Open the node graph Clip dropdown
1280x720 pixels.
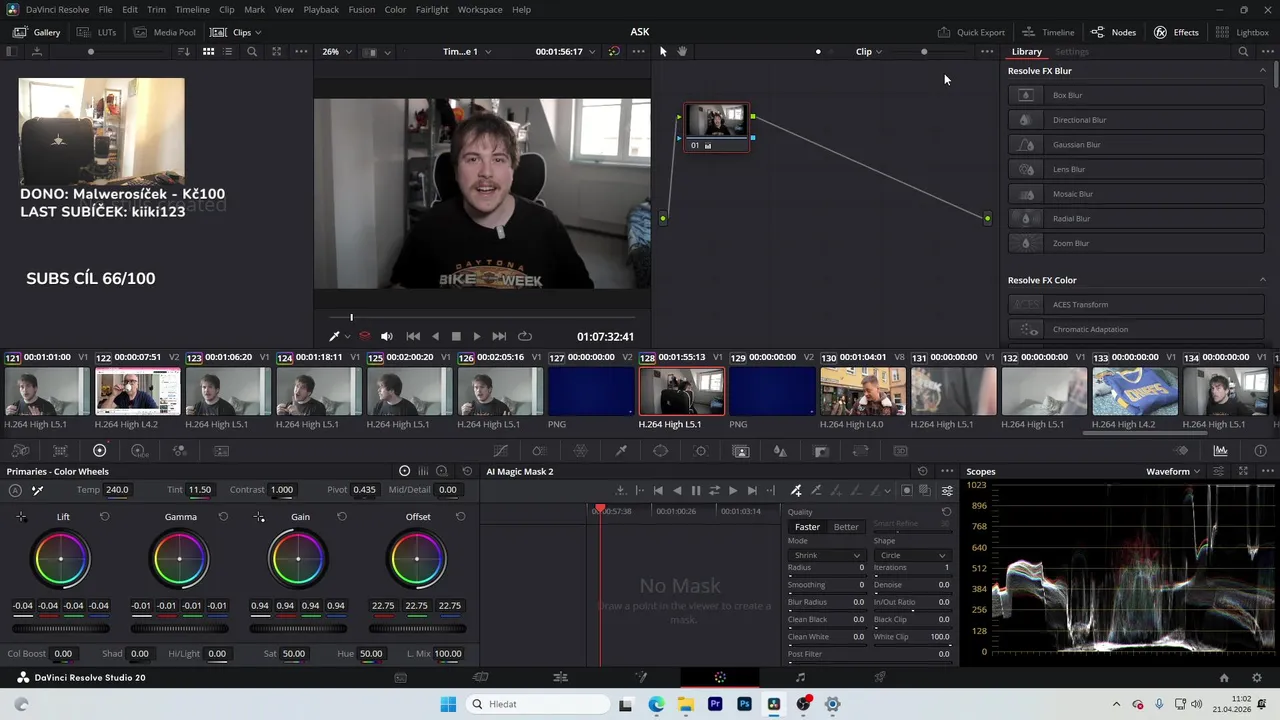(869, 52)
